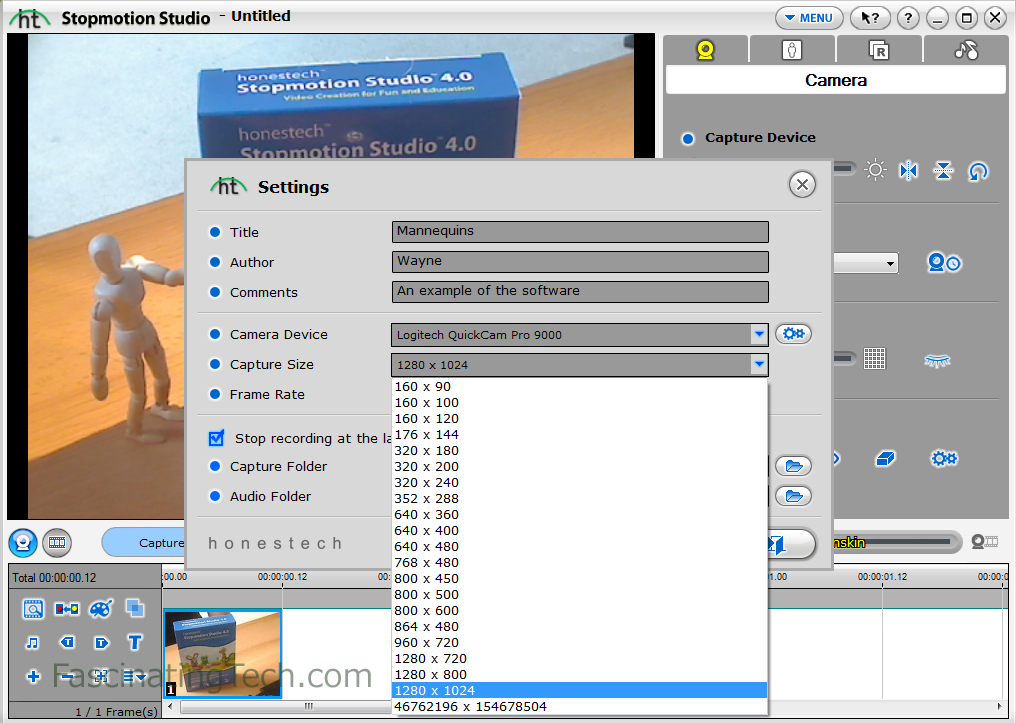Click the blue plus icon in timeline tools
This screenshot has width=1016, height=723.
tap(33, 677)
